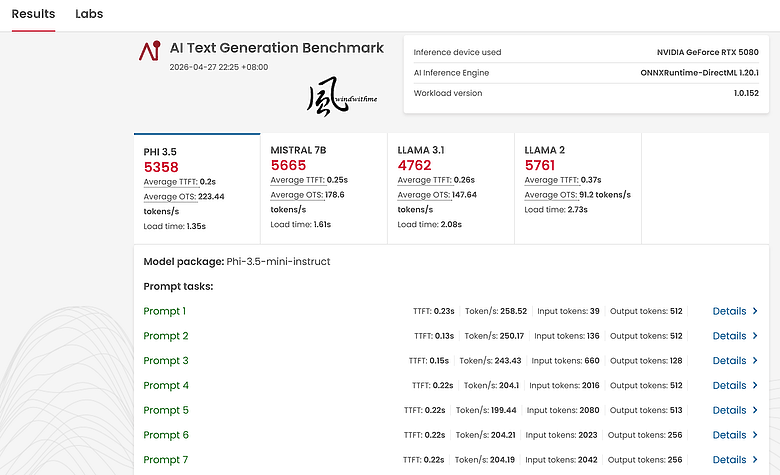Click the AI benchmark logo icon
This screenshot has width=780, height=475.
click(150, 51)
